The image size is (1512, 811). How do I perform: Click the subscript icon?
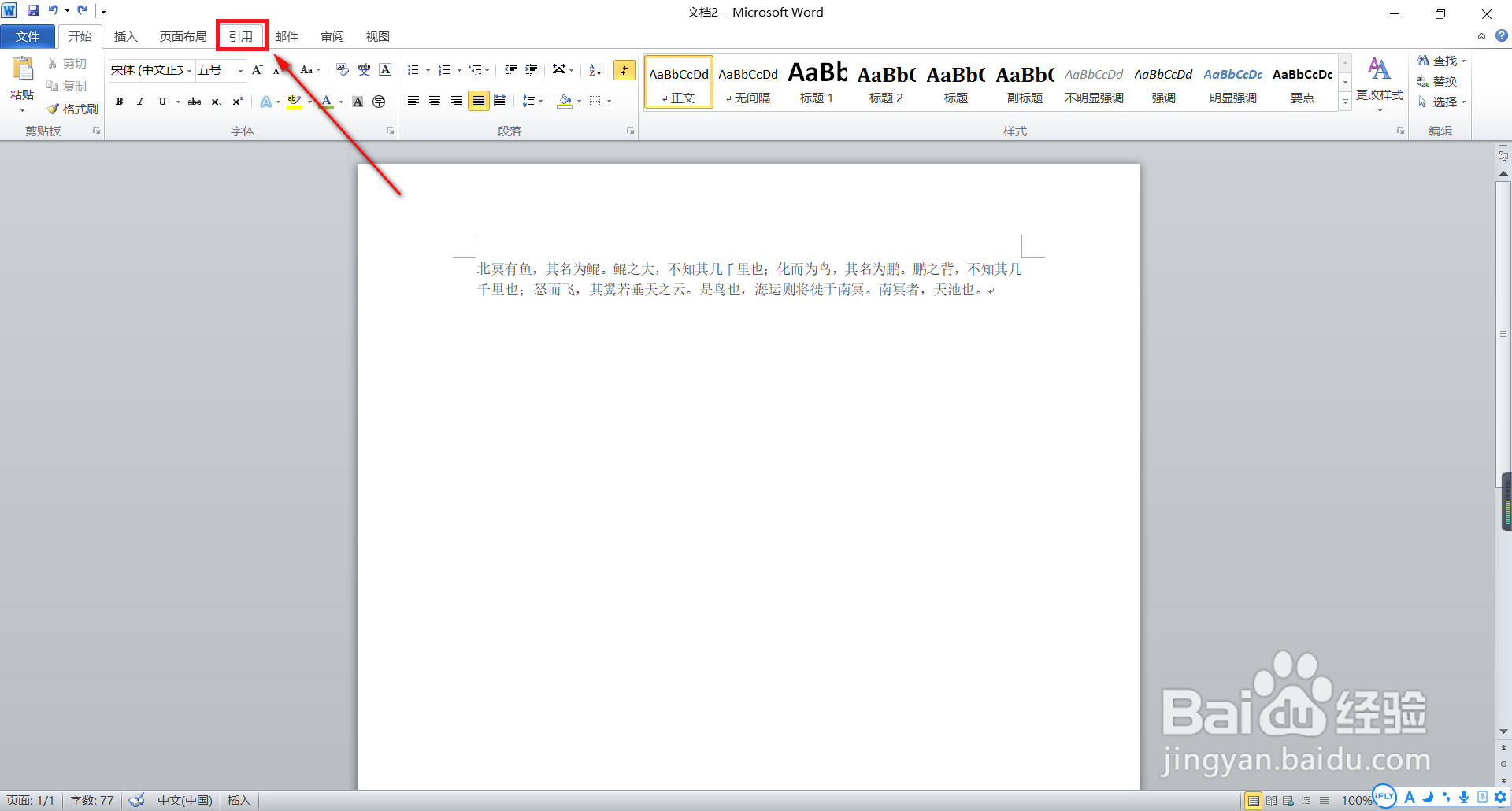[216, 102]
